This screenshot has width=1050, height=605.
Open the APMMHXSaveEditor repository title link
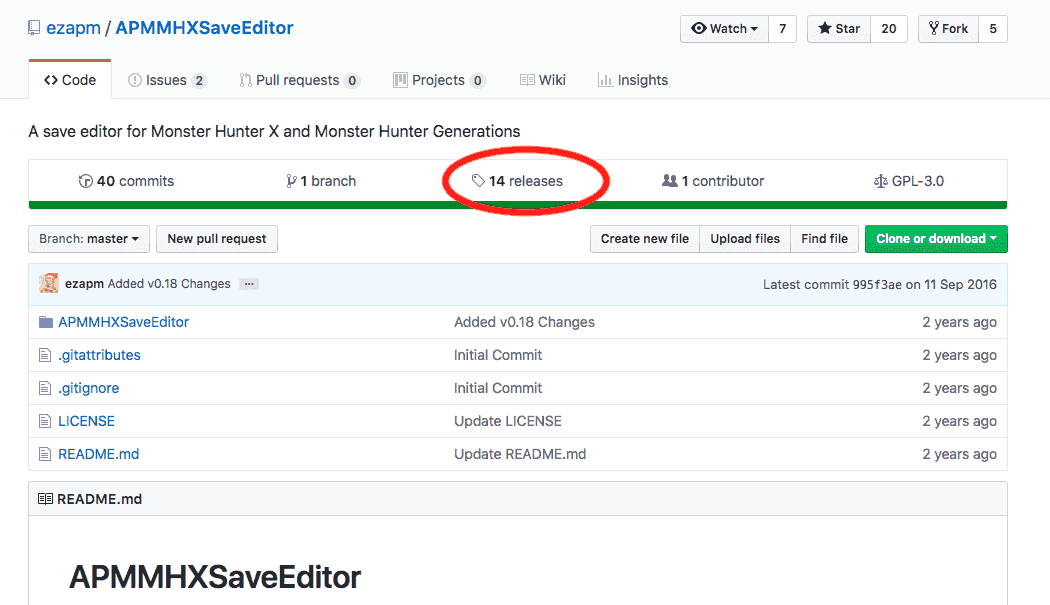[x=204, y=28]
